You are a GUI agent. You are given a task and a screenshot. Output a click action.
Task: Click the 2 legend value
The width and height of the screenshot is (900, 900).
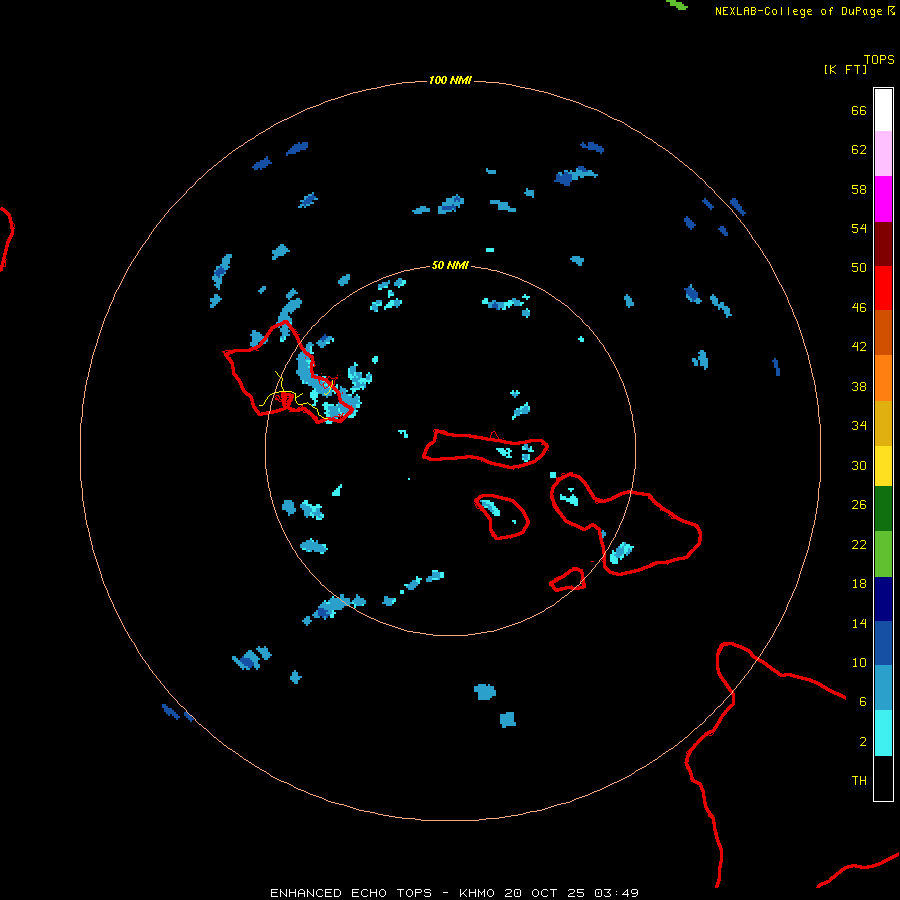(863, 741)
